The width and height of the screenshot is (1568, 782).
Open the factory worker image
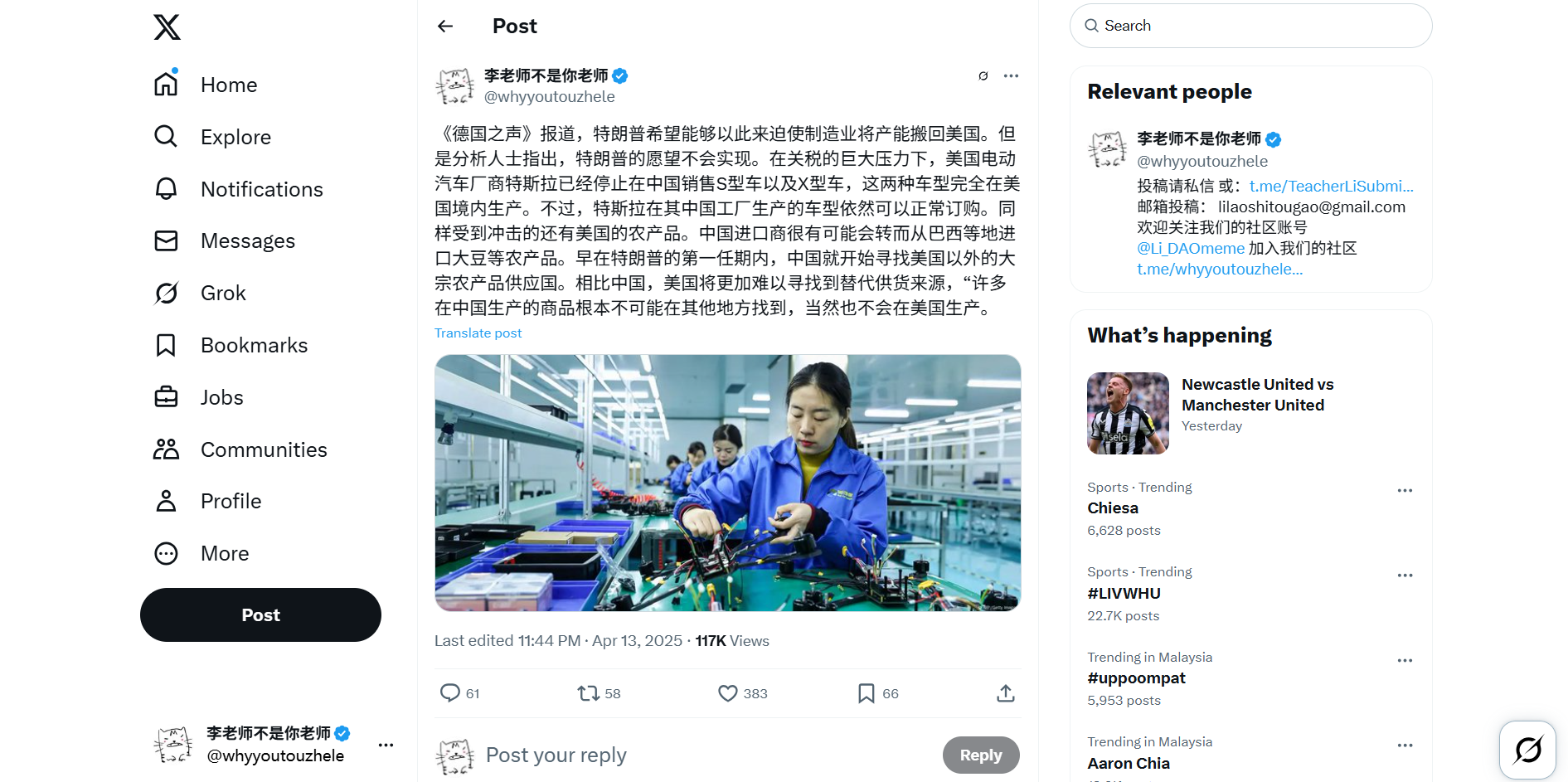coord(728,483)
